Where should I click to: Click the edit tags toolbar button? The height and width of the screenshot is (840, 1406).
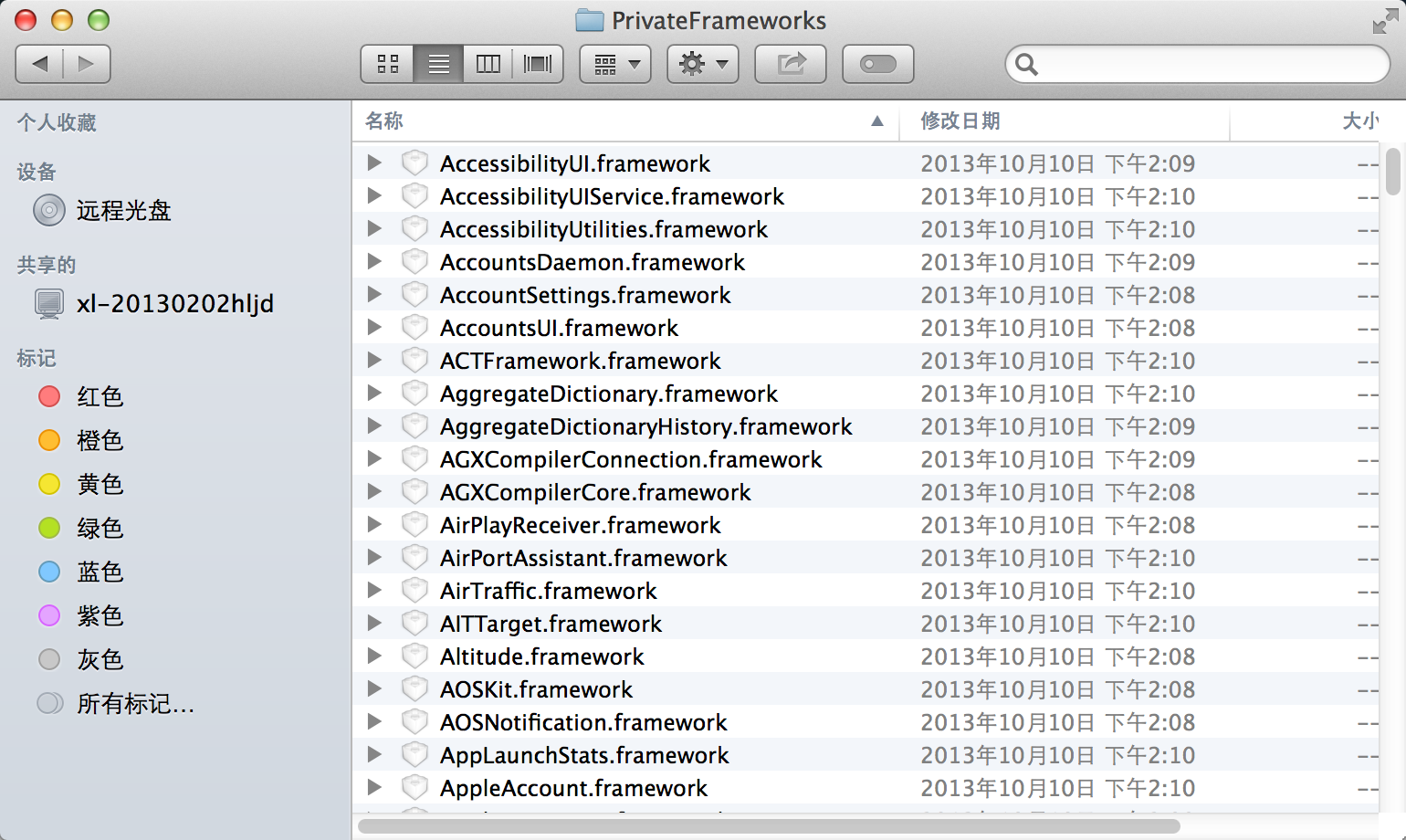point(878,64)
